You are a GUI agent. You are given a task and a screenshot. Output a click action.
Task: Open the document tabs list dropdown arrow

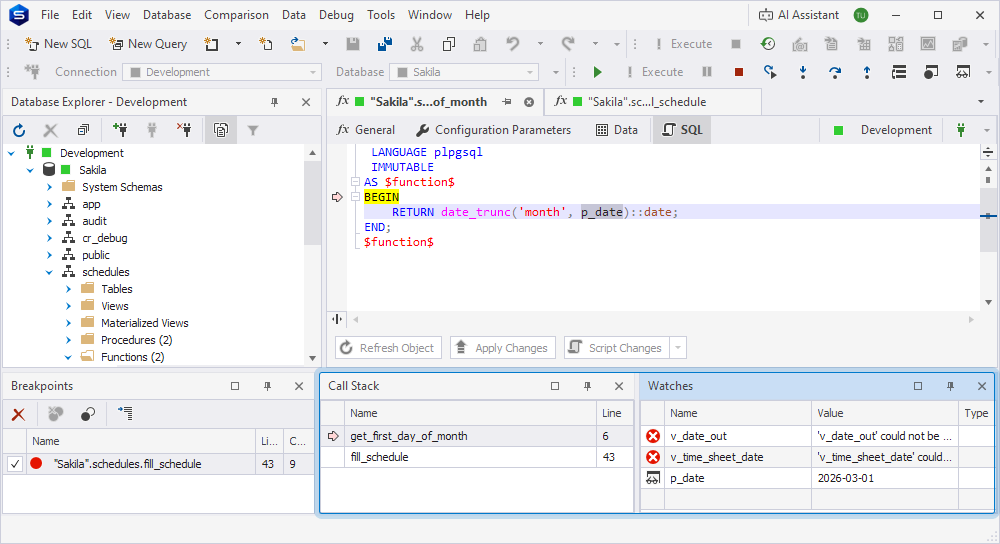[981, 102]
